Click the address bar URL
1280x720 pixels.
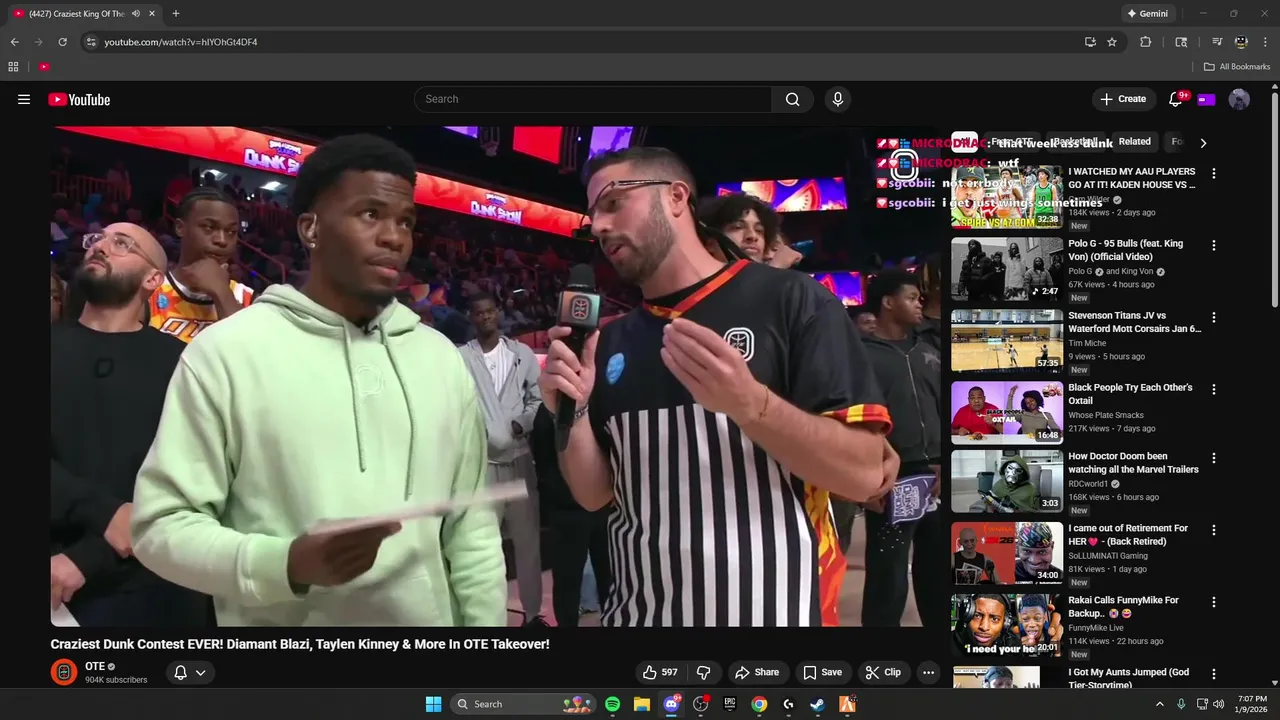click(x=181, y=42)
